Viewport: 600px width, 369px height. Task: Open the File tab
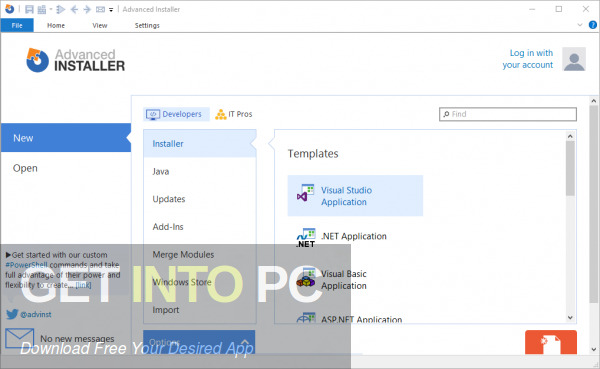click(x=17, y=25)
